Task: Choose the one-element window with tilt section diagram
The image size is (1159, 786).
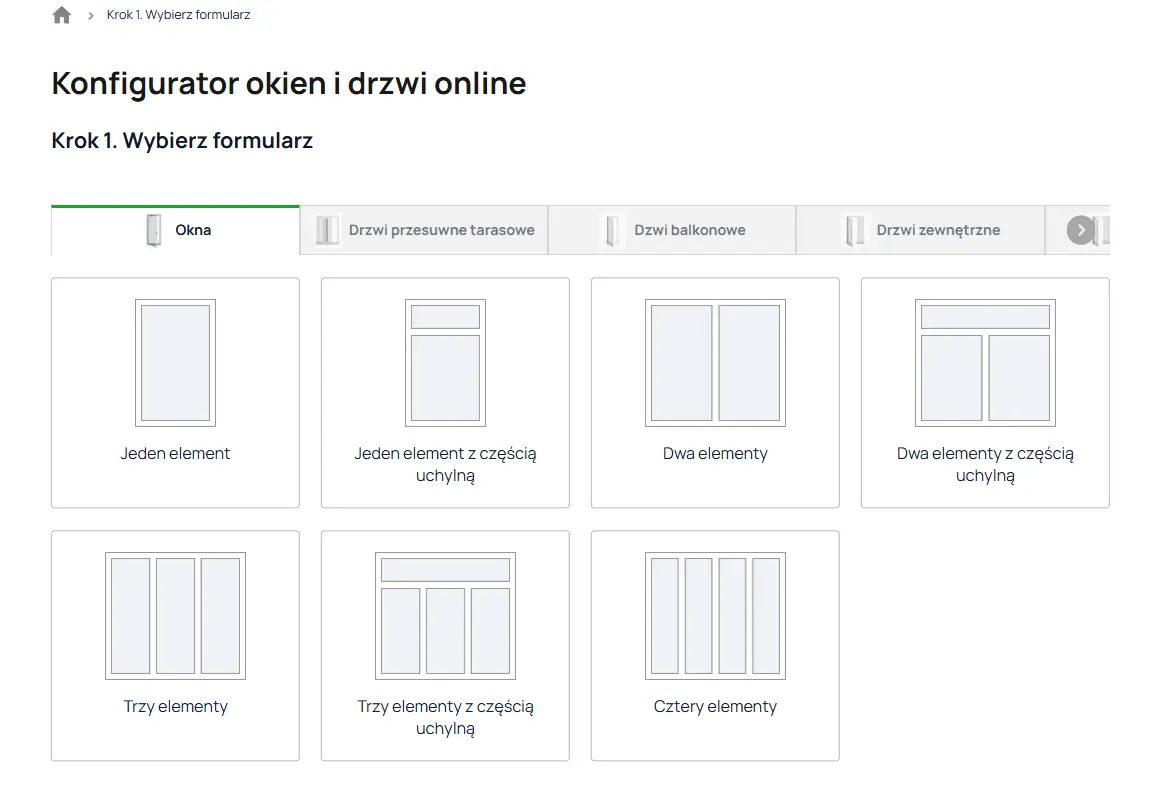Action: pyautogui.click(x=445, y=363)
